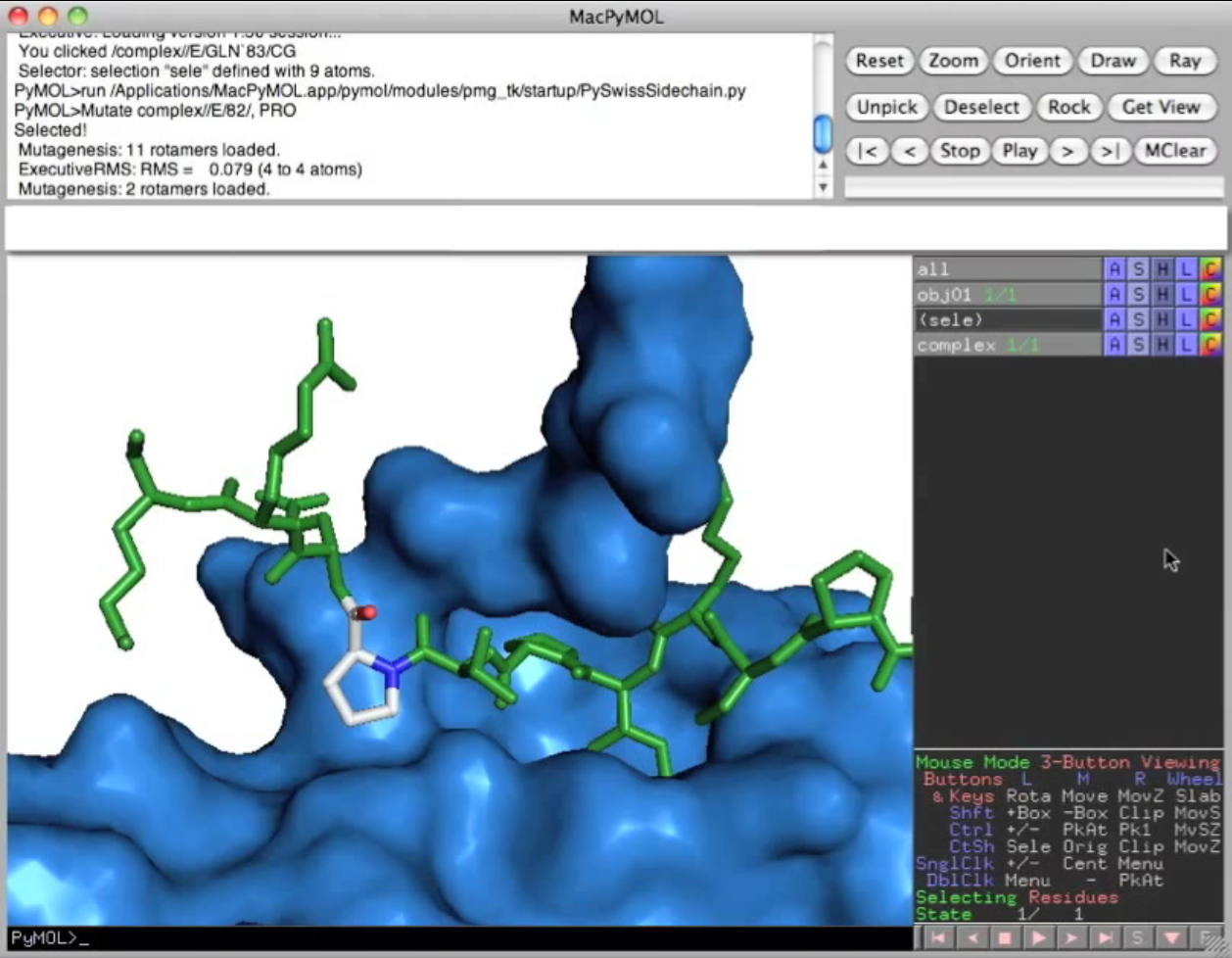This screenshot has width=1232, height=958.
Task: Open the Color menu for complex
Action: 1210,345
